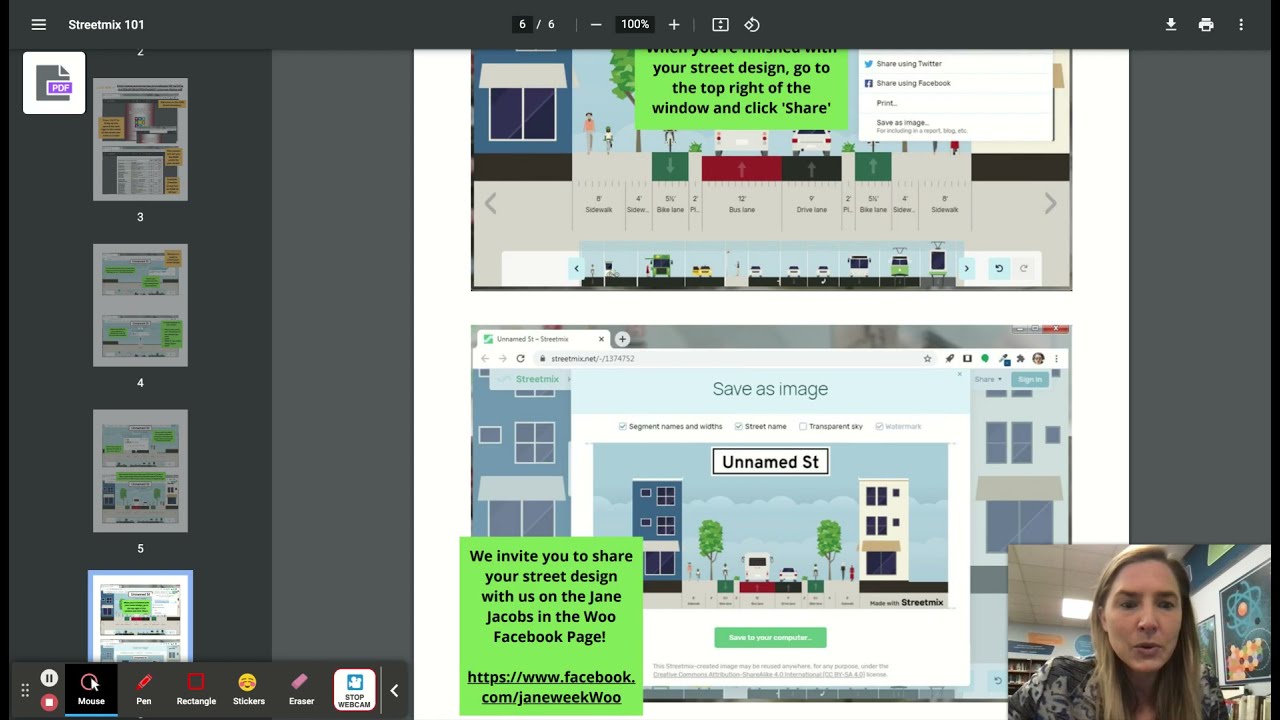Open the PDF viewer sidebar menu

[x=38, y=24]
